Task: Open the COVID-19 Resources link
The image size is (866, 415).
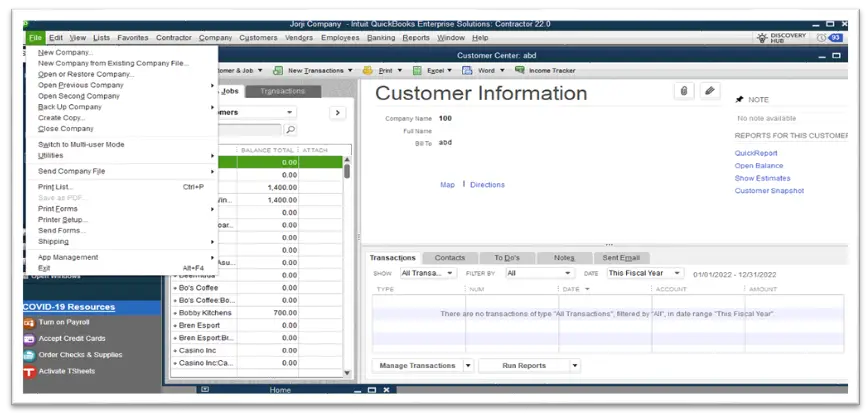Action: pos(68,307)
